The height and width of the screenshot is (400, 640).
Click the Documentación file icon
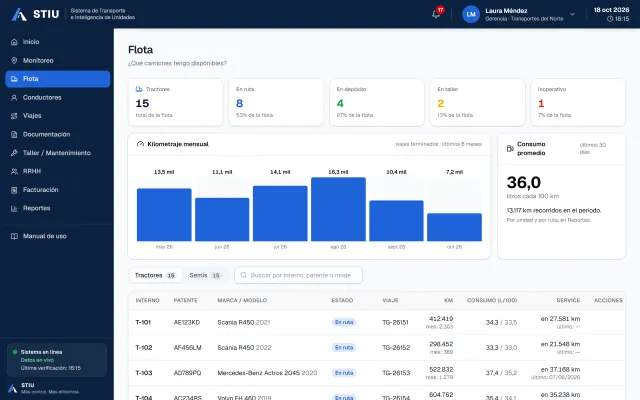coord(14,134)
